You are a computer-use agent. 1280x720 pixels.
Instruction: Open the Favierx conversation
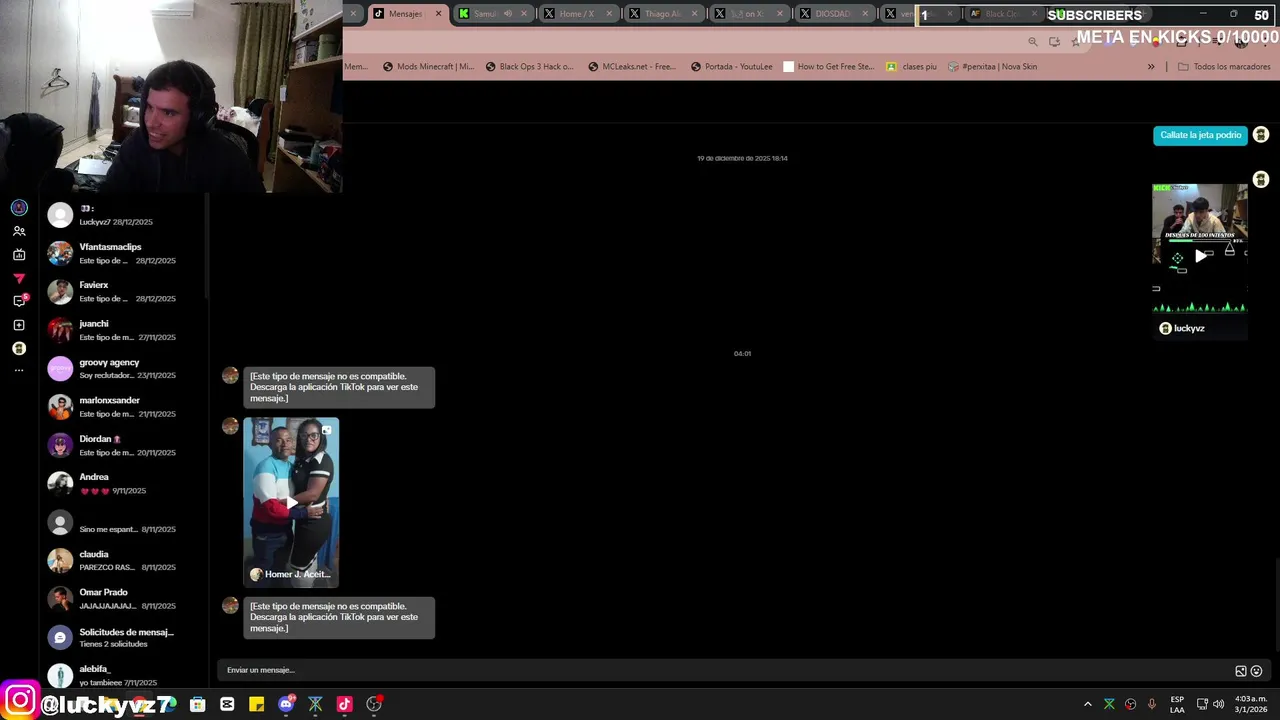coord(125,292)
